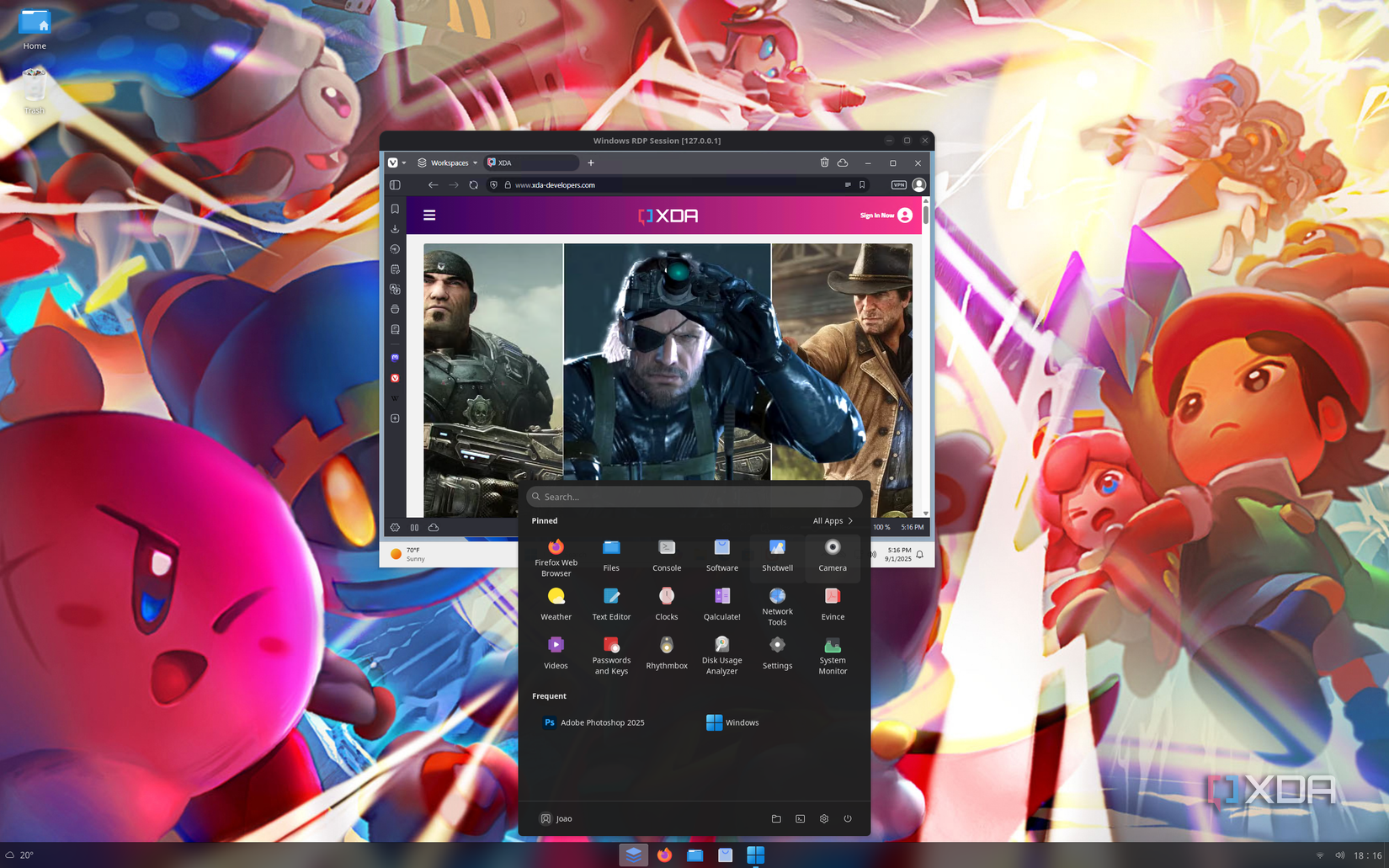Open the Videos app
Viewport: 1389px width, 868px height.
556,655
